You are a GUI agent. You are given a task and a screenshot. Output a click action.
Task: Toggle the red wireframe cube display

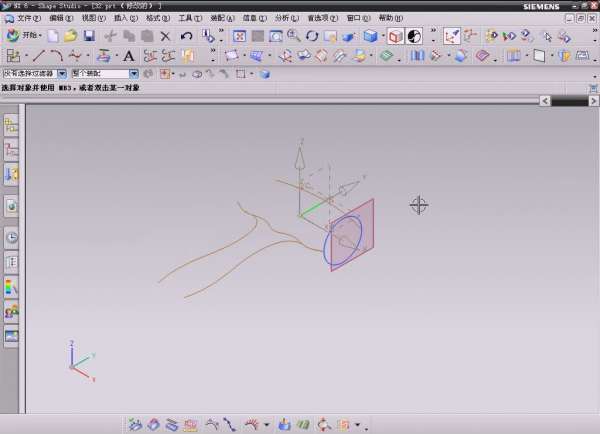pyautogui.click(x=396, y=36)
